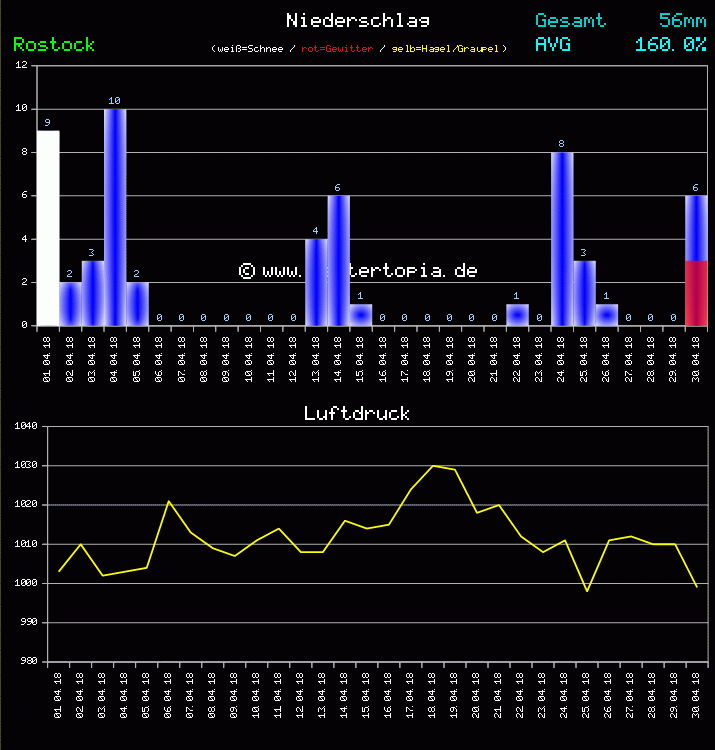Click the 13.04.18 bar labeled 4

click(316, 282)
